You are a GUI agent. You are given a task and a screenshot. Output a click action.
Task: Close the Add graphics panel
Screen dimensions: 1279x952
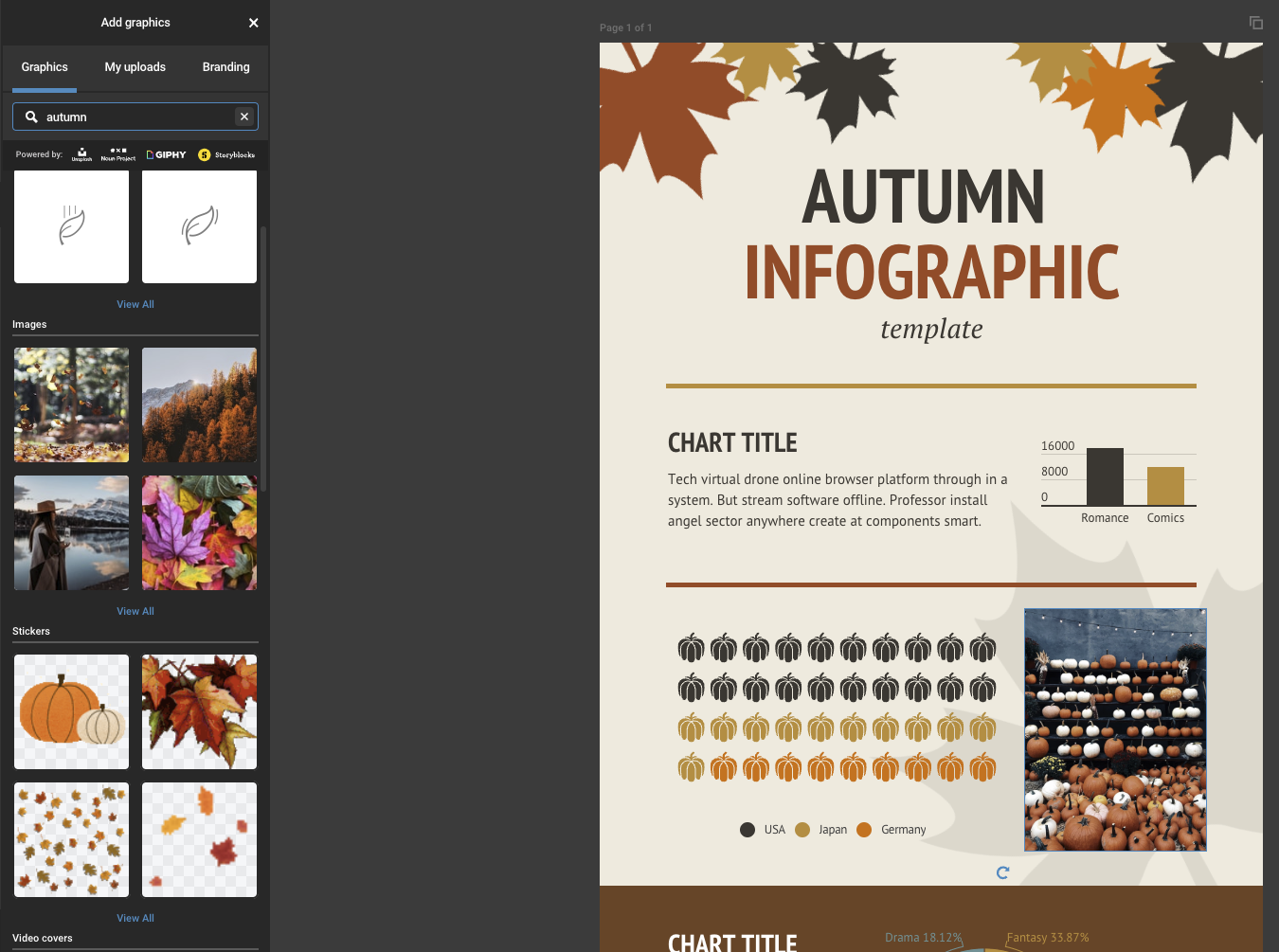click(x=253, y=23)
